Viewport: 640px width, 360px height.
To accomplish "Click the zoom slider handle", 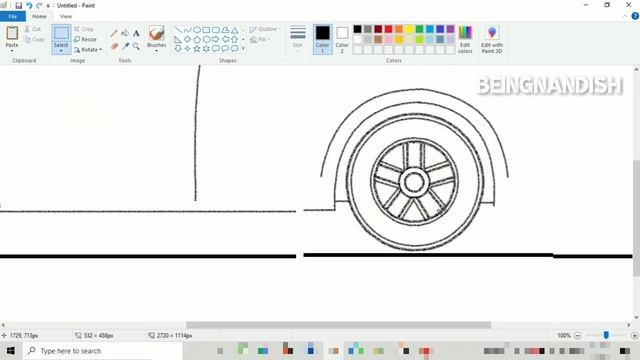I will point(606,335).
